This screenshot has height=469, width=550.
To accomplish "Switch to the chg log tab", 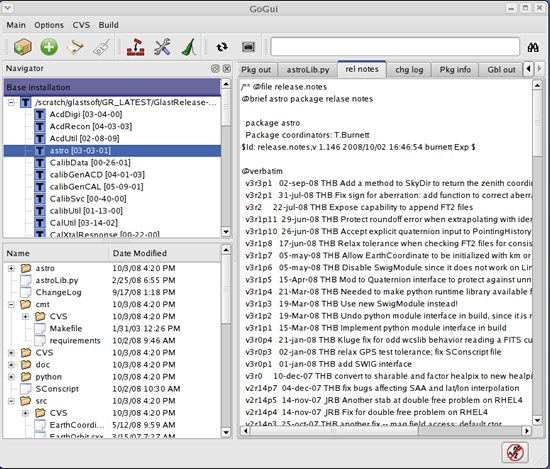I will [x=409, y=70].
